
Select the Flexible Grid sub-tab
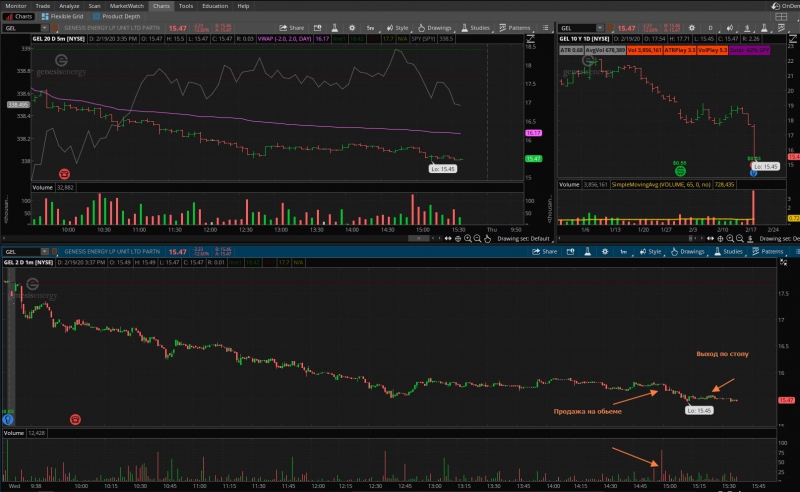[x=63, y=16]
